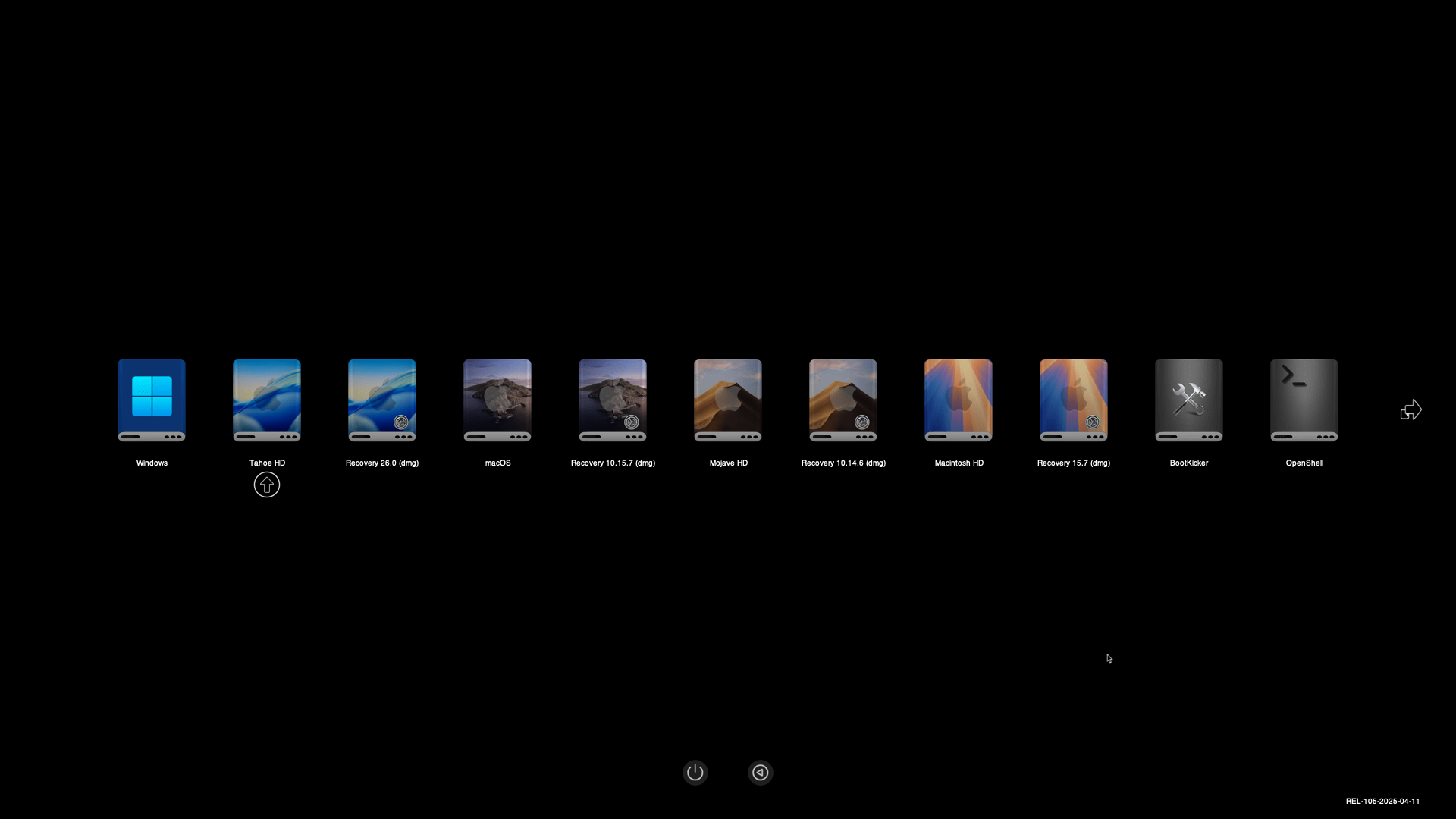Click the "Mojave HD" label text

click(x=728, y=463)
